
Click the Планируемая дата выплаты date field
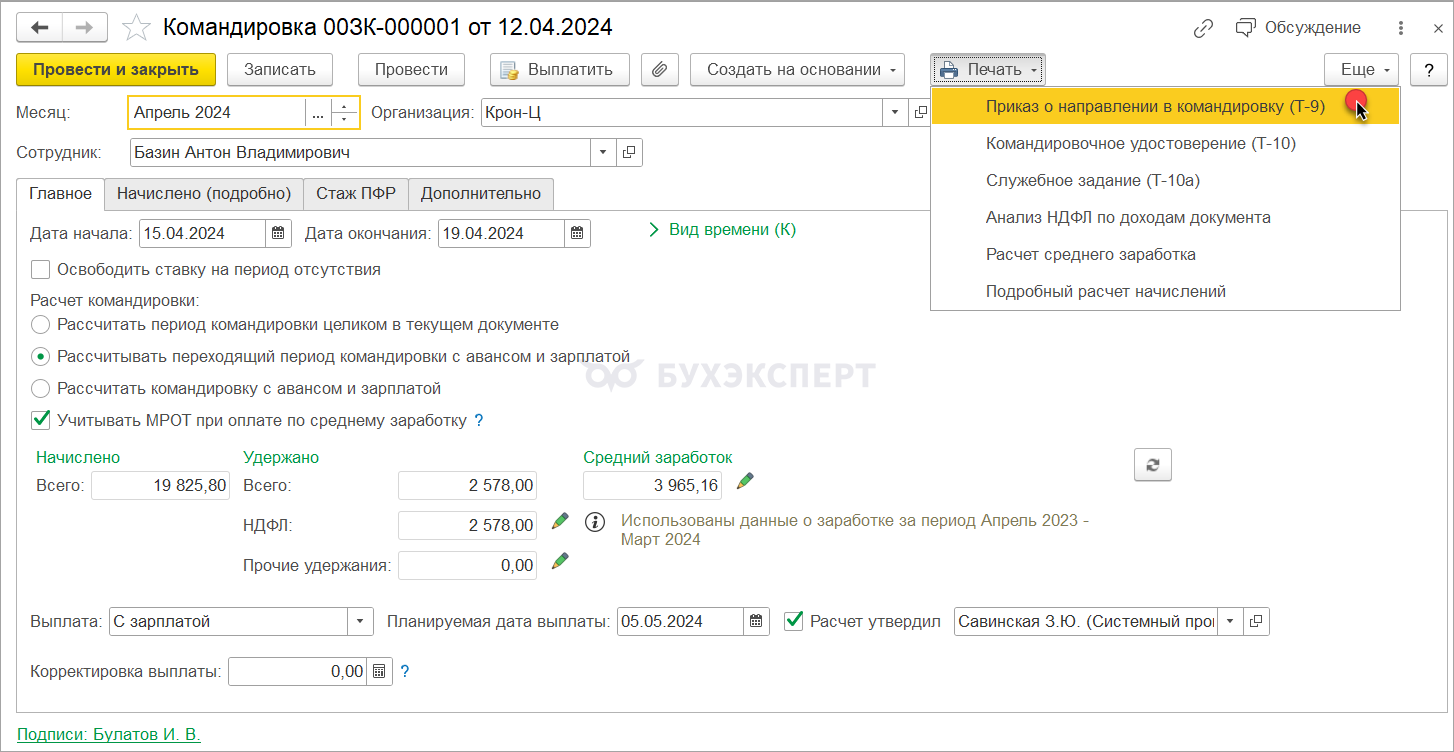680,621
